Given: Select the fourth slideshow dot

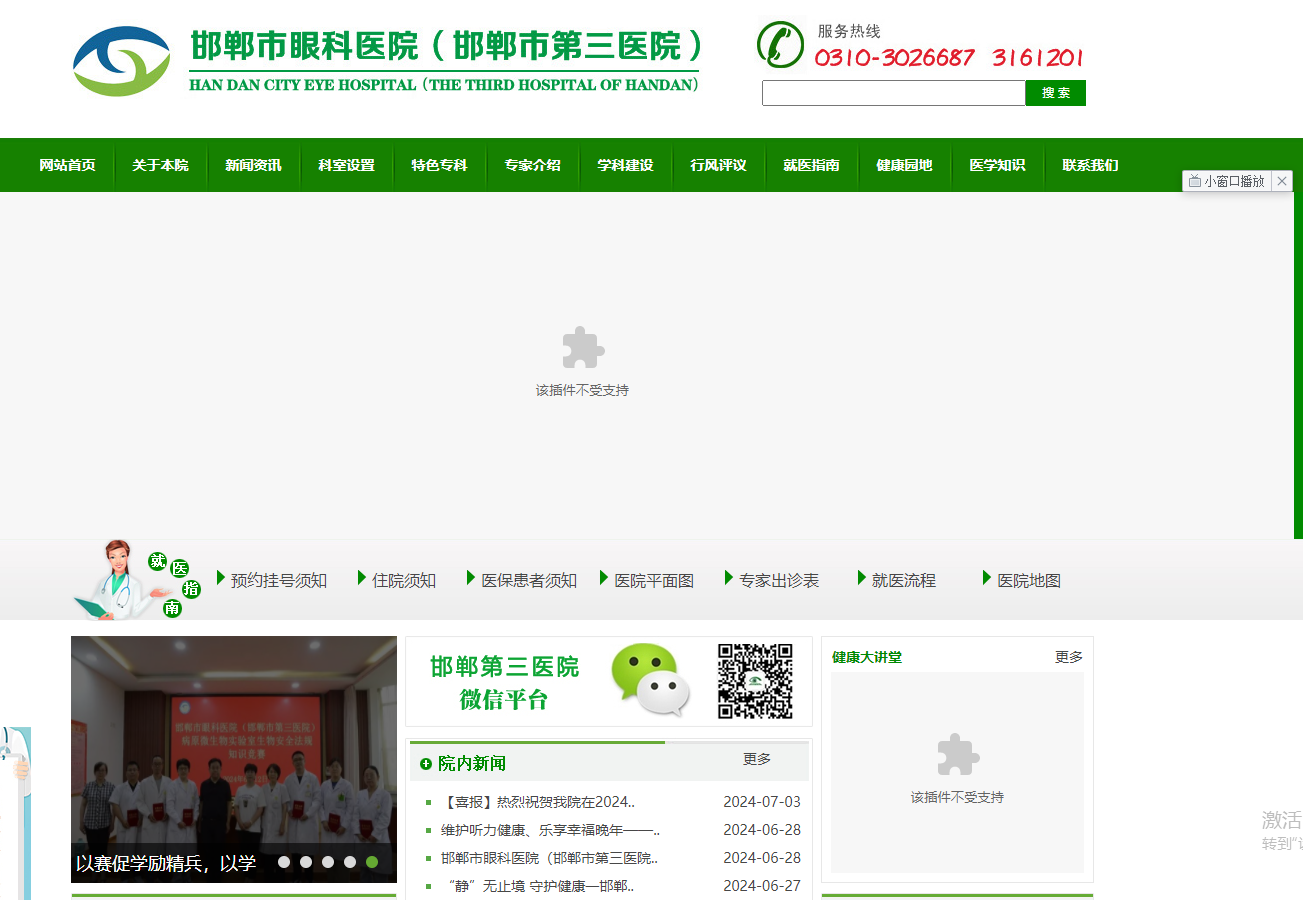Looking at the screenshot, I should (350, 862).
